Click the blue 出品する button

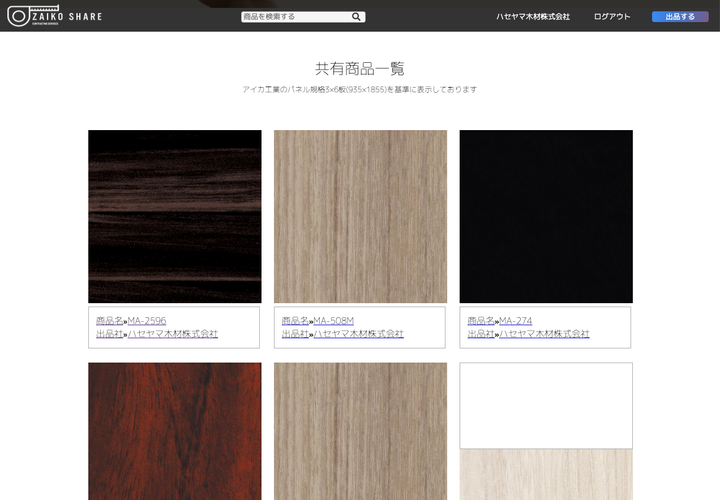[680, 17]
